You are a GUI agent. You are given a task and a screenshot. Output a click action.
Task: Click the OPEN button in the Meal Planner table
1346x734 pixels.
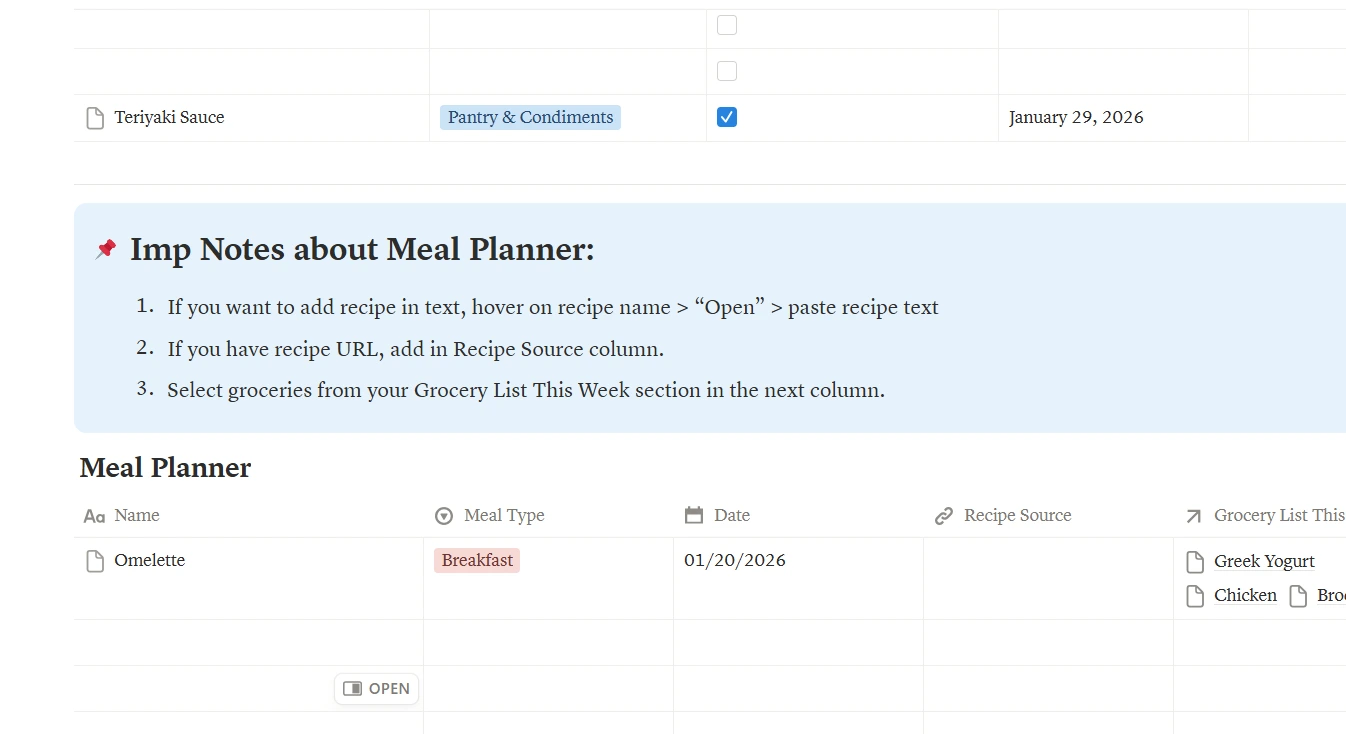tap(376, 688)
